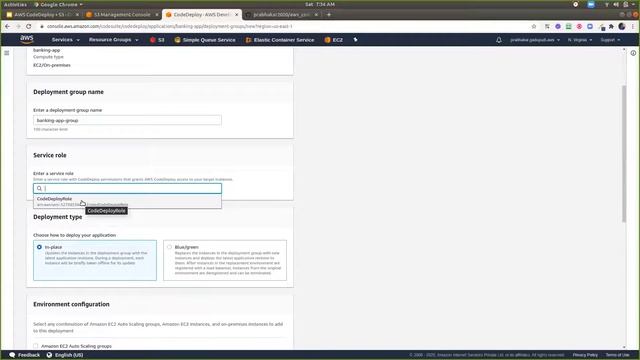Open the Chrome three-dot menu
This screenshot has width=640, height=360.
(x=633, y=26)
